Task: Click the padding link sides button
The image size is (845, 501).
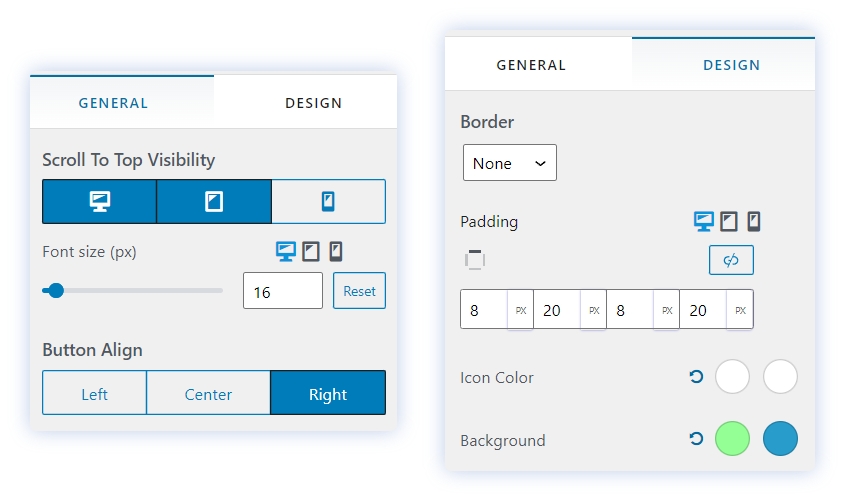Action: pos(731,260)
